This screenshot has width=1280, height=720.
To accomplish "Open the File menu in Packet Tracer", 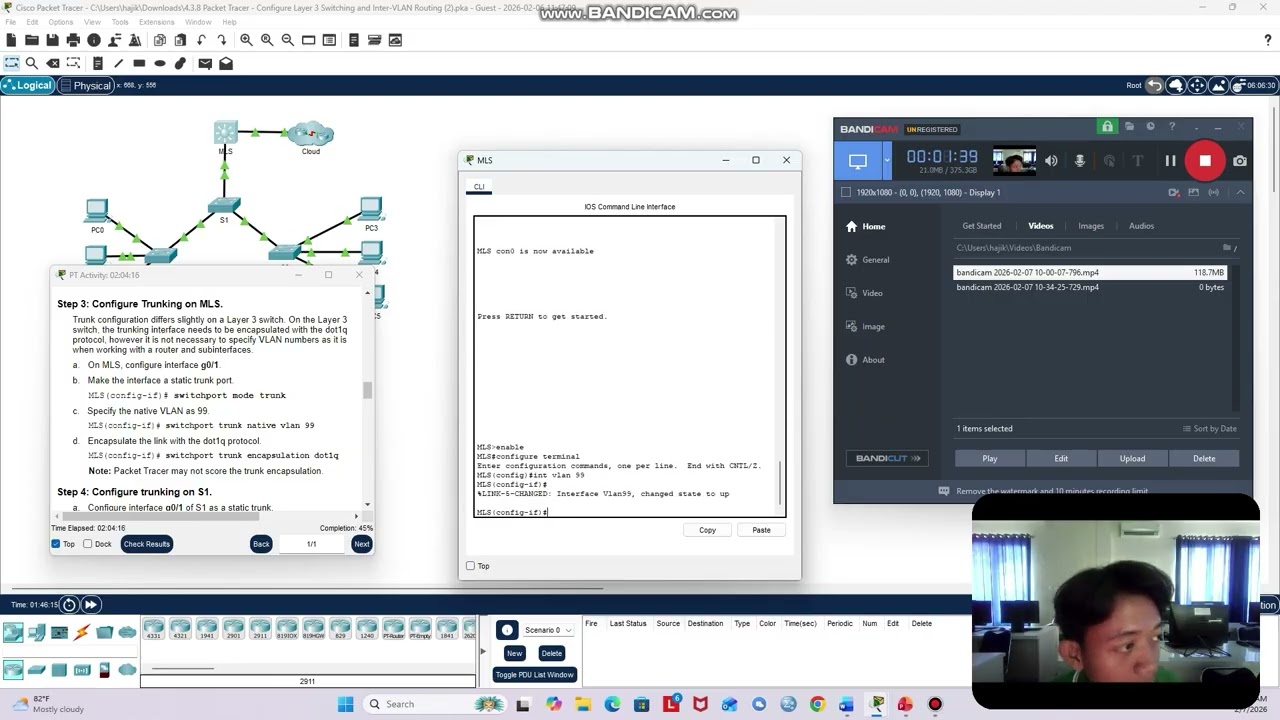I will point(11,22).
